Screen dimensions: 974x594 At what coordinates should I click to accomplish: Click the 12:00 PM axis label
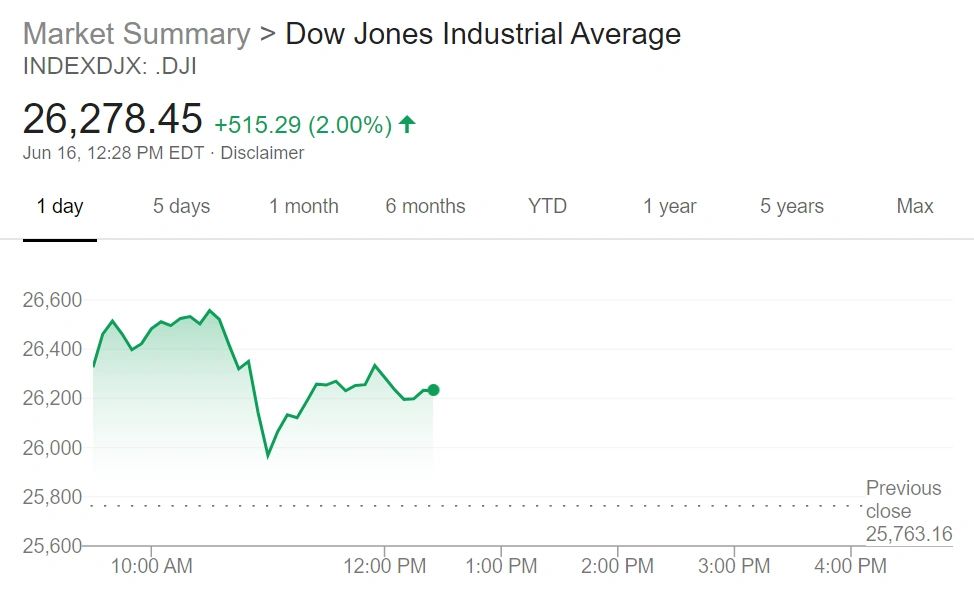[385, 566]
